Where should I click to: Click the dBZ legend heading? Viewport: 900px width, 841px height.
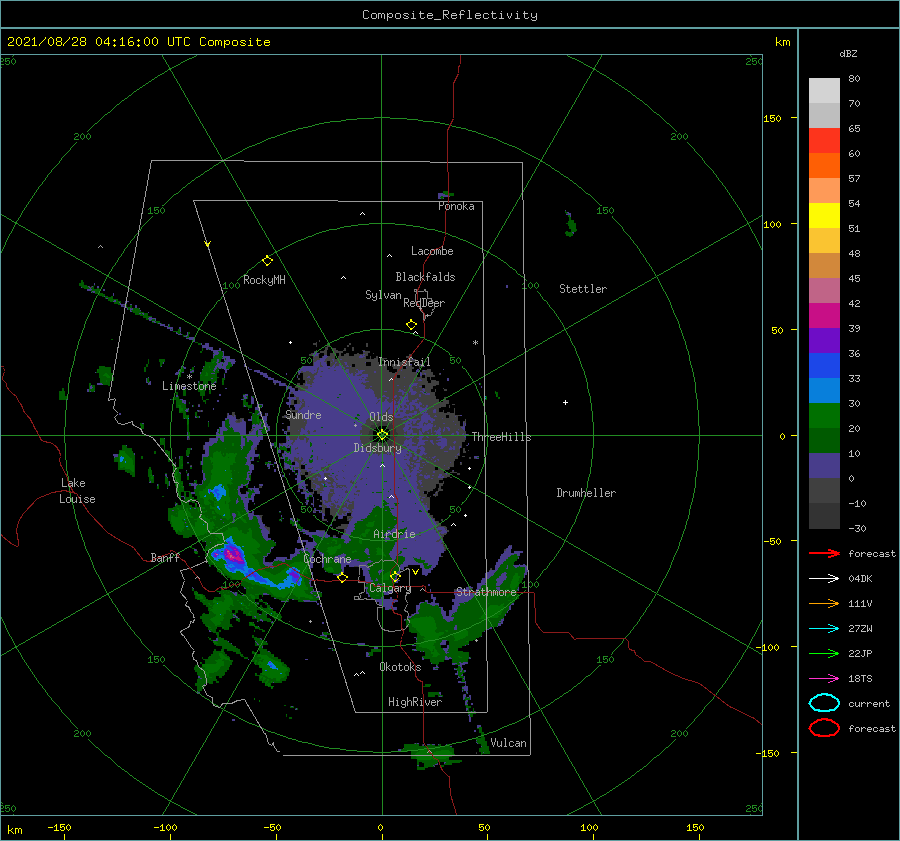click(848, 53)
